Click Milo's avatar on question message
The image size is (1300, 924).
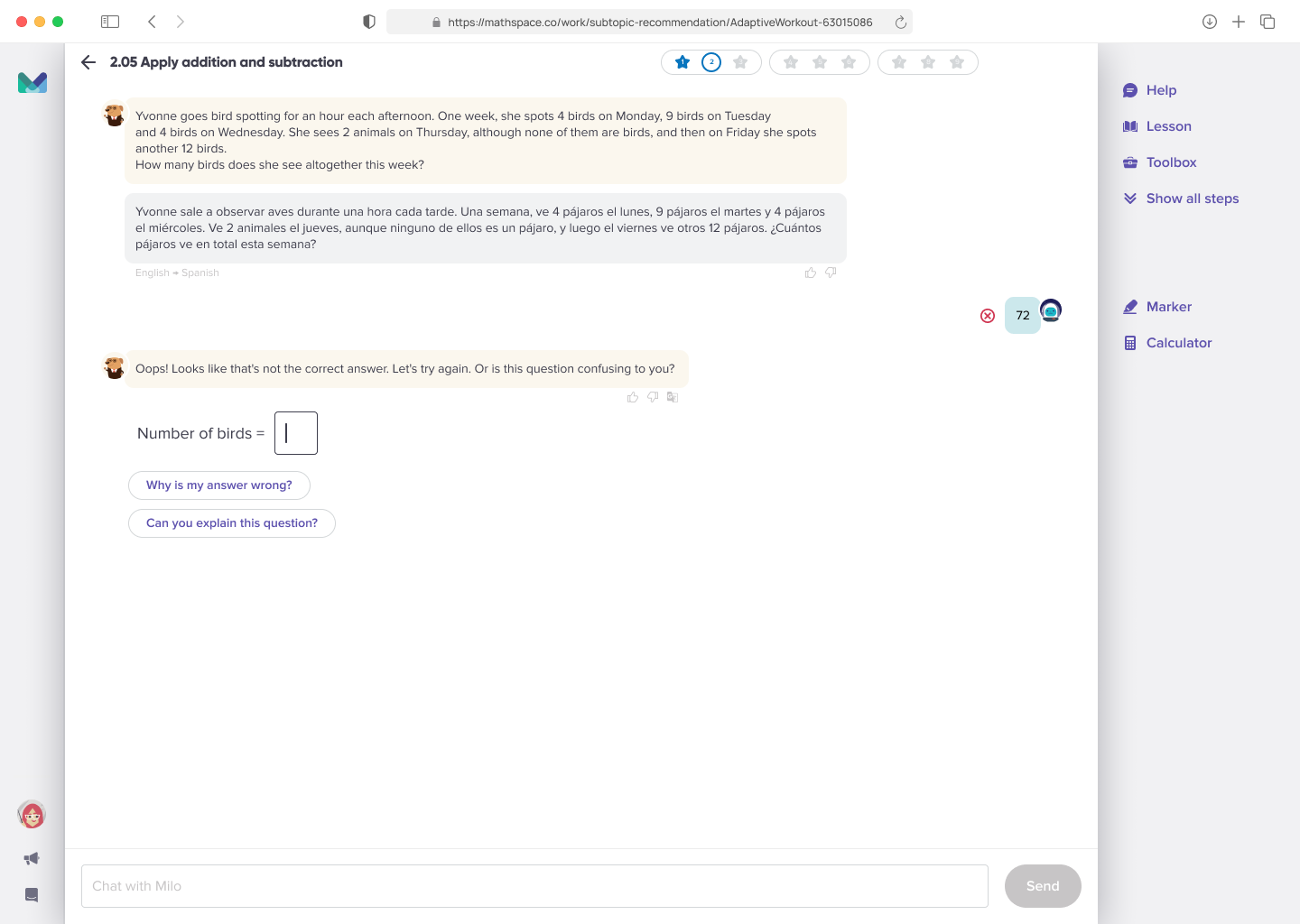coord(114,115)
